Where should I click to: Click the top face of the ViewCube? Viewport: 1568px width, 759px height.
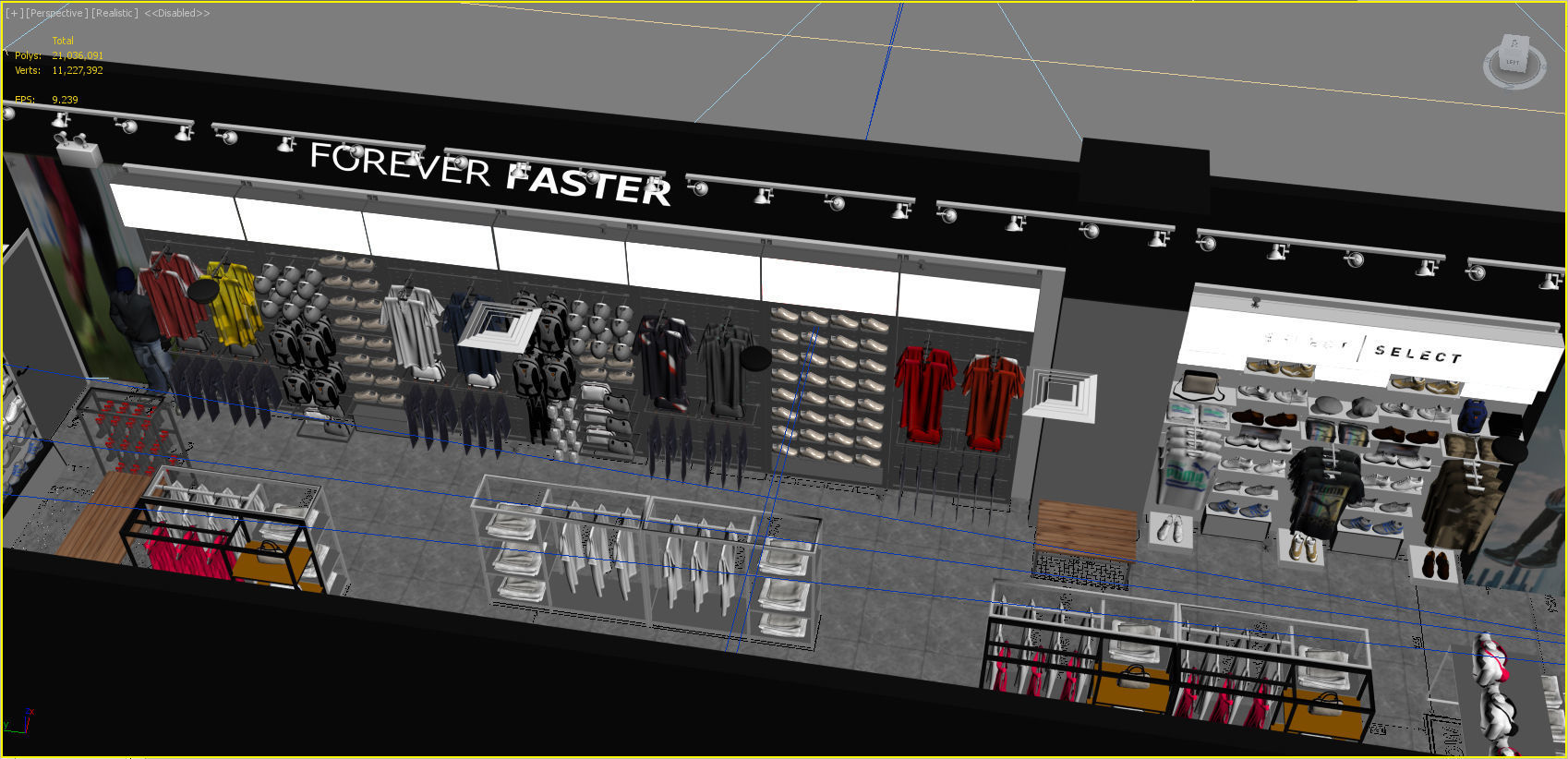click(x=1514, y=44)
